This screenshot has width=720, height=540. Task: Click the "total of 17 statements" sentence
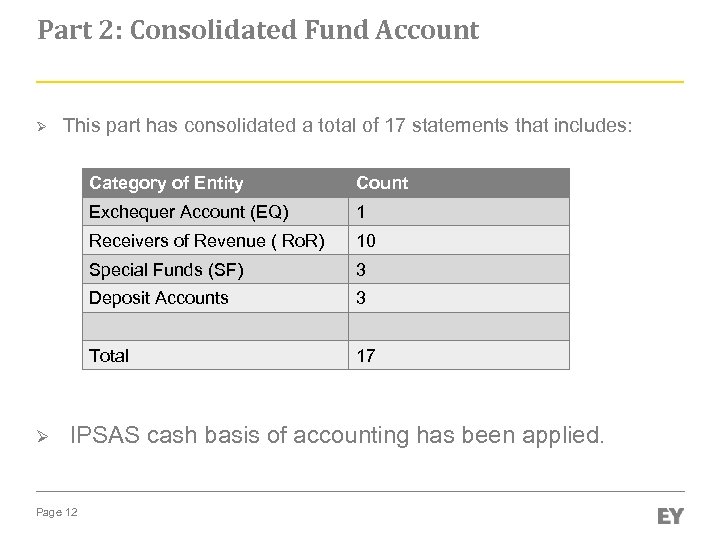click(x=347, y=126)
